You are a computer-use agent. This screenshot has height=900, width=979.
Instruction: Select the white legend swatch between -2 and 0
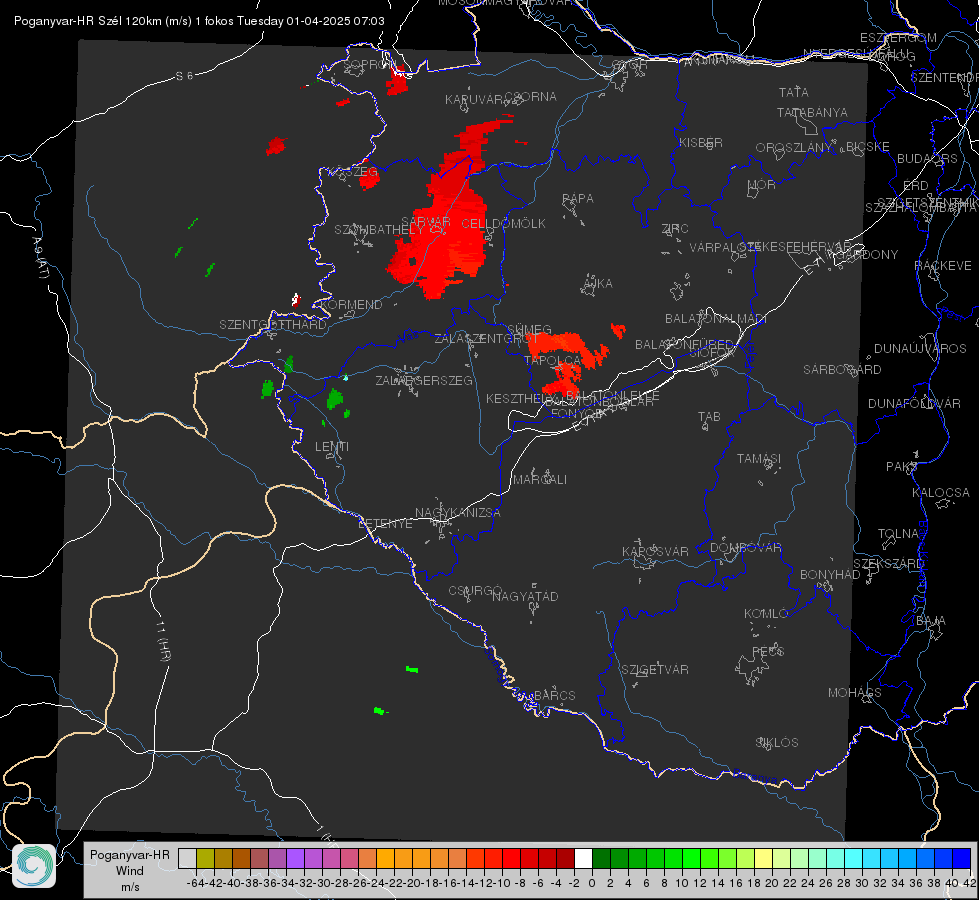tap(583, 858)
